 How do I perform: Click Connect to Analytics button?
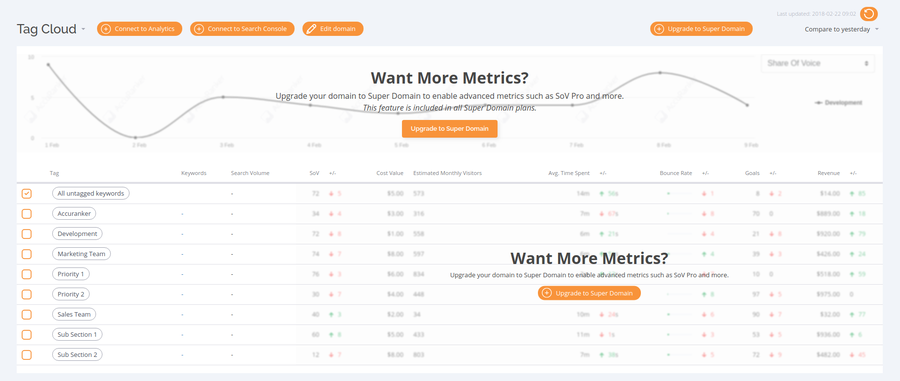(139, 29)
